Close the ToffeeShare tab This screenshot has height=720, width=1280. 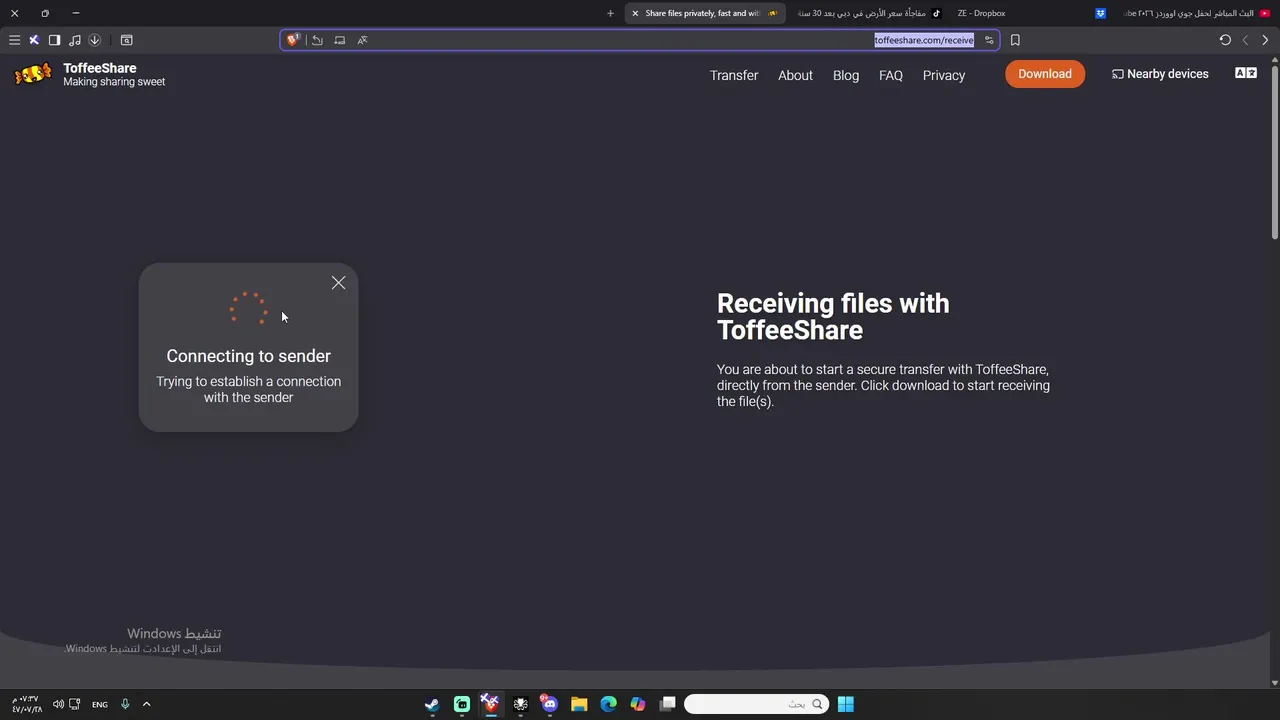(x=635, y=13)
